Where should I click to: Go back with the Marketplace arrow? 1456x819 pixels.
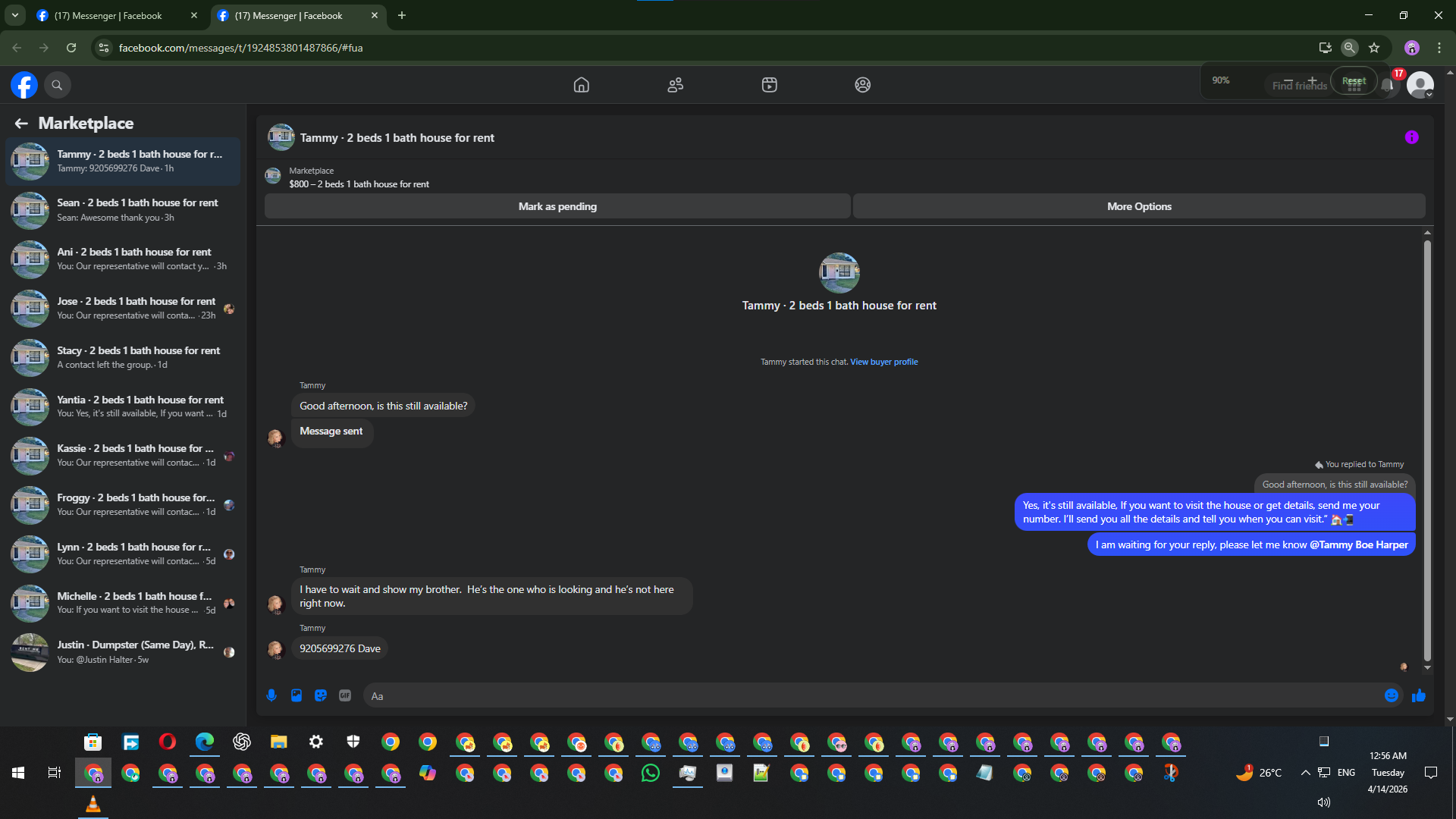click(21, 123)
